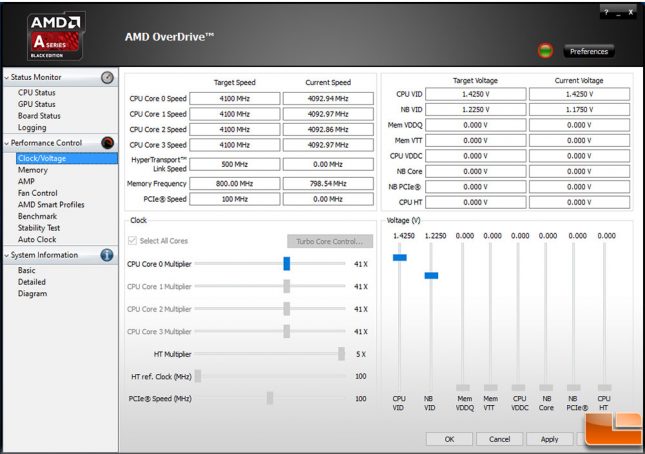Image resolution: width=645 pixels, height=454 pixels.
Task: Click the NB PCIe voltage slider handle
Action: (573, 387)
